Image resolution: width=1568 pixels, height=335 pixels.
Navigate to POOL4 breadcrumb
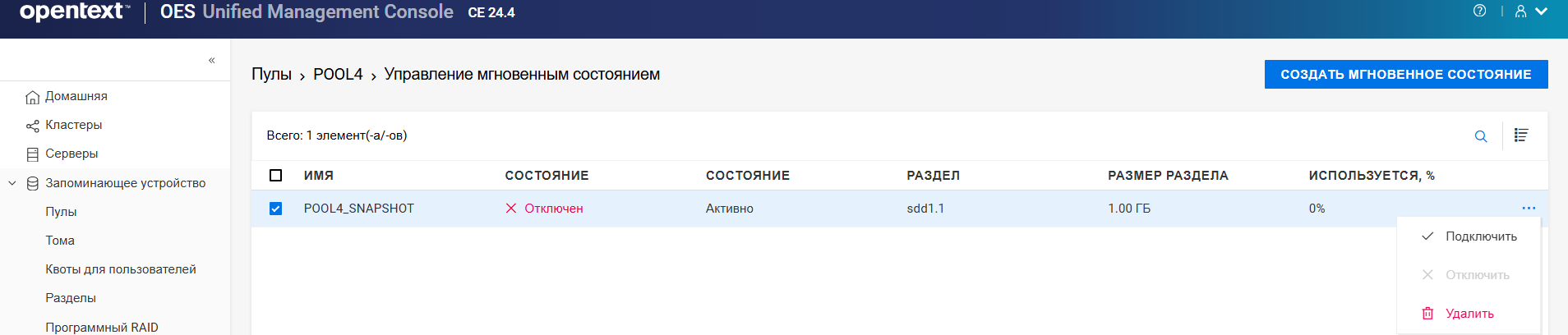coord(338,75)
